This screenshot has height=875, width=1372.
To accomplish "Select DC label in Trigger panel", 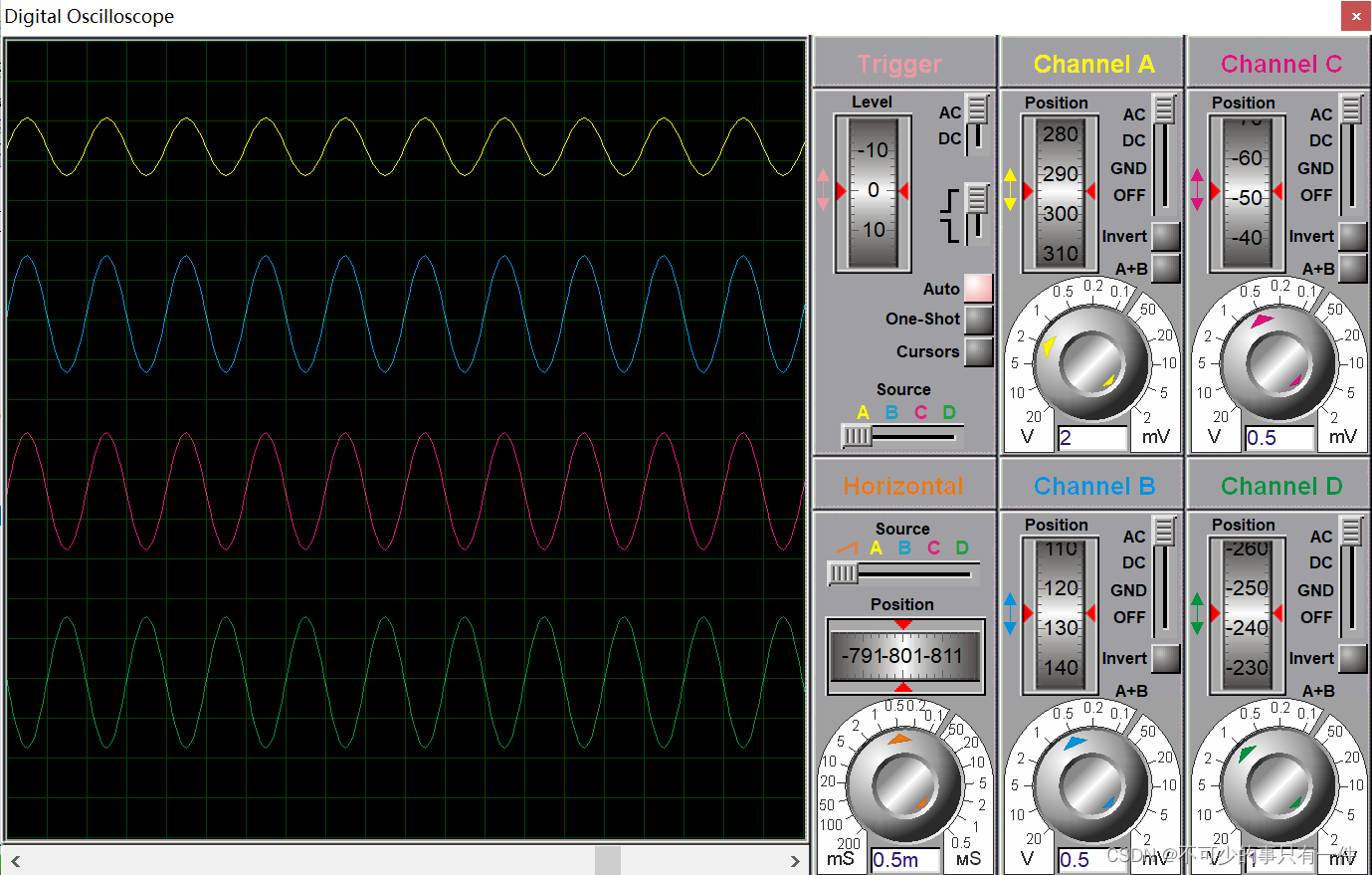I will (949, 138).
